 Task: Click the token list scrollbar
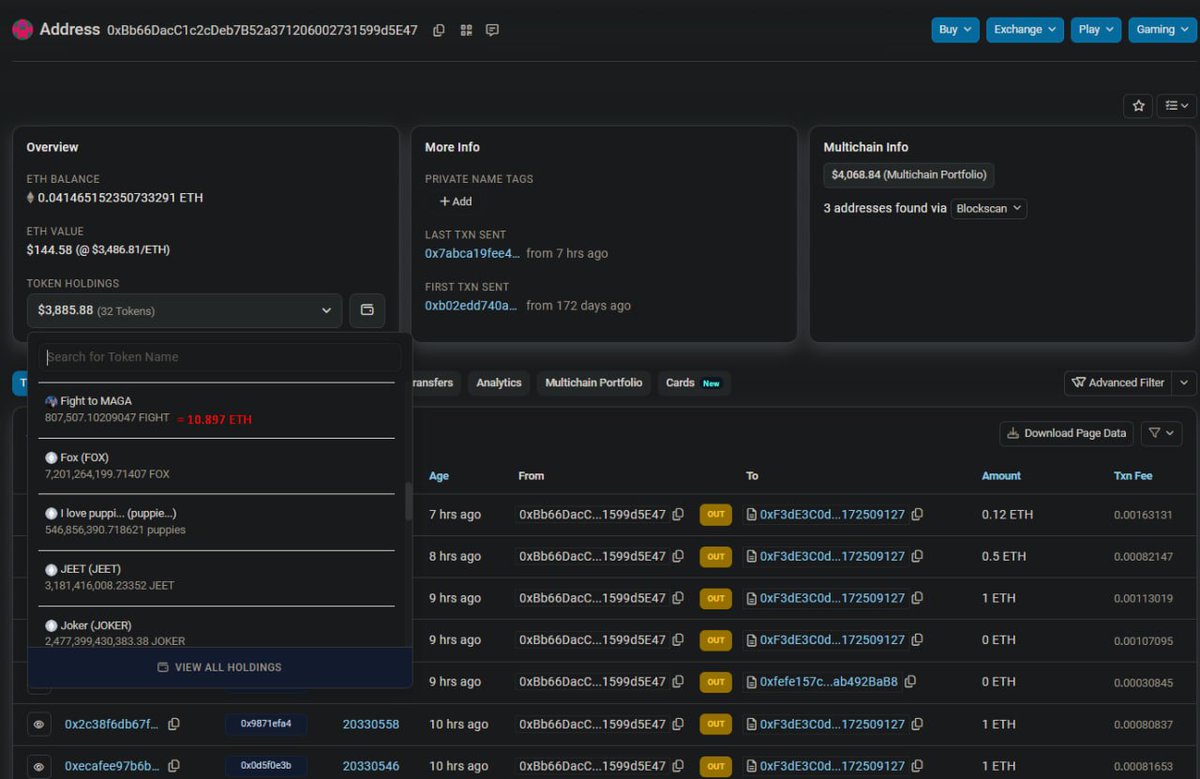(408, 501)
